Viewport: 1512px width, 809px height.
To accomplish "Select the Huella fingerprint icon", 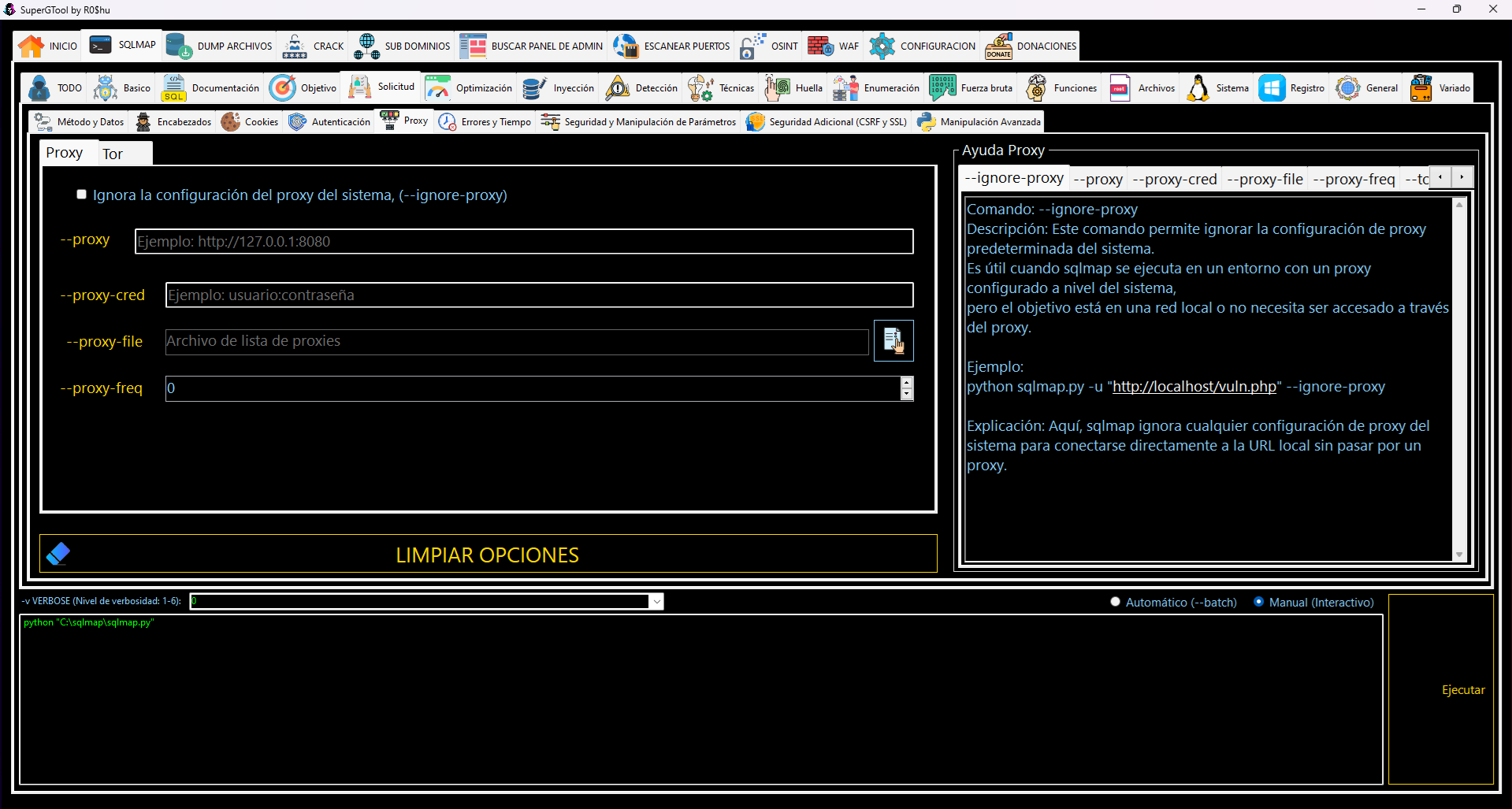I will (777, 88).
